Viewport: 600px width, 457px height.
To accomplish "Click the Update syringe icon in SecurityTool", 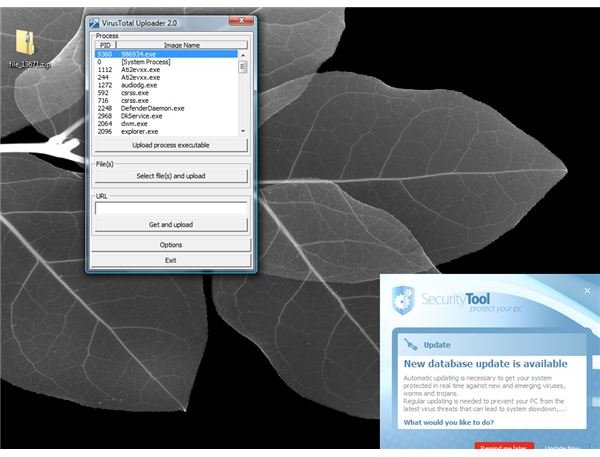I will [x=411, y=344].
